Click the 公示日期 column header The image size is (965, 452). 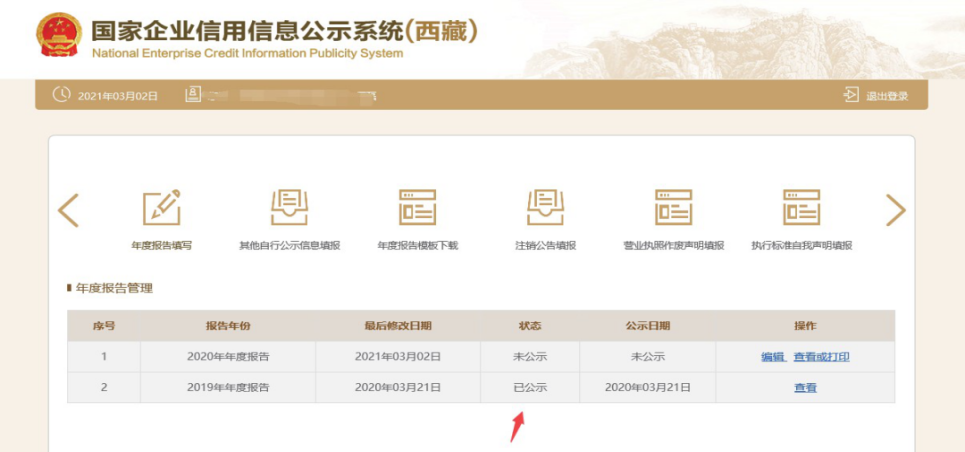click(647, 326)
